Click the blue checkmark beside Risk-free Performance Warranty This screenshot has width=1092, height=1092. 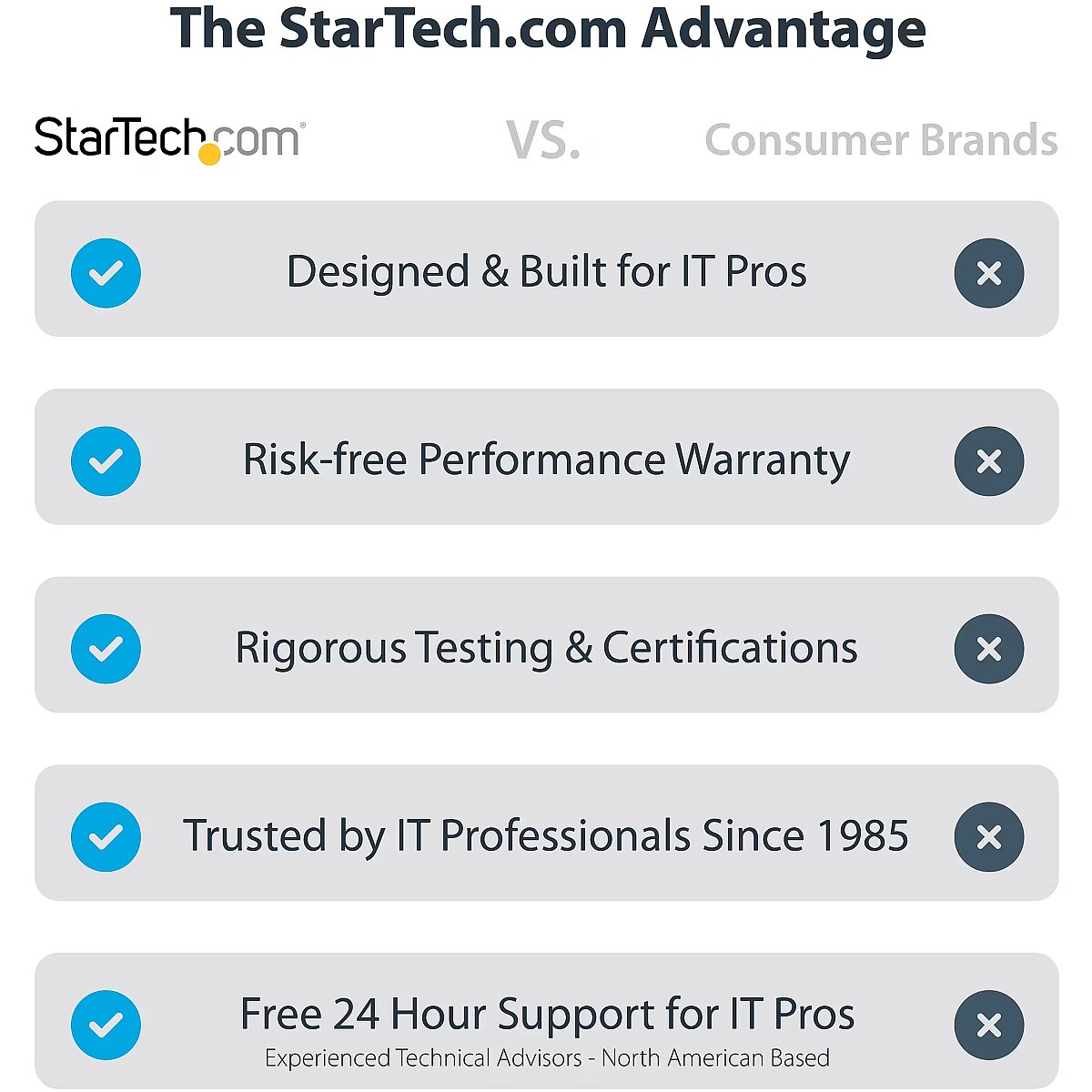tap(106, 461)
